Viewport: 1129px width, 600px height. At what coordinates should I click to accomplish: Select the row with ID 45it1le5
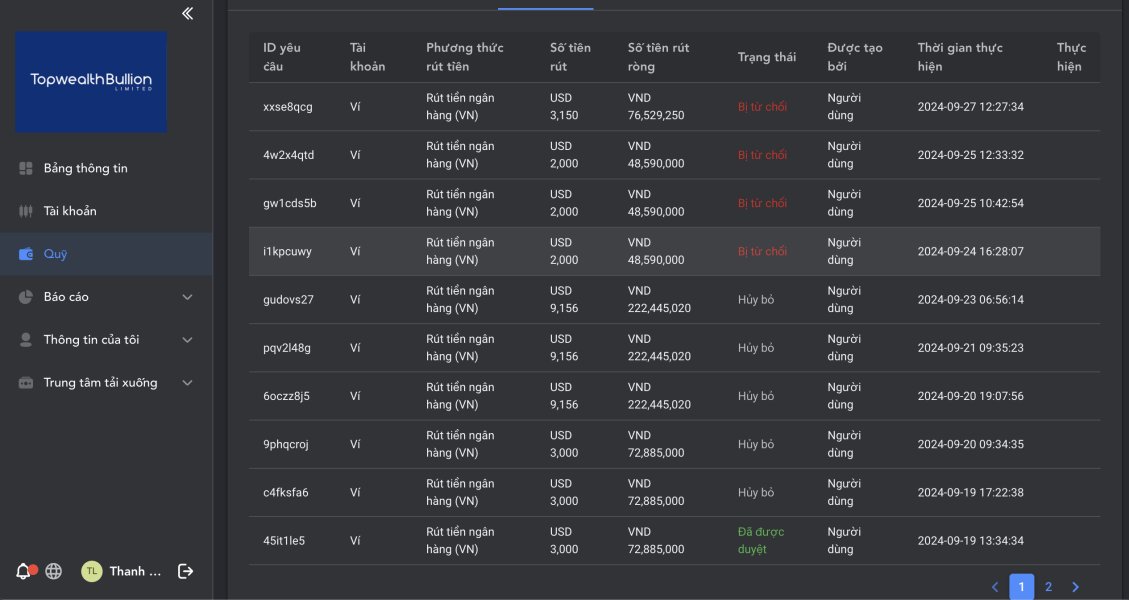(284, 541)
